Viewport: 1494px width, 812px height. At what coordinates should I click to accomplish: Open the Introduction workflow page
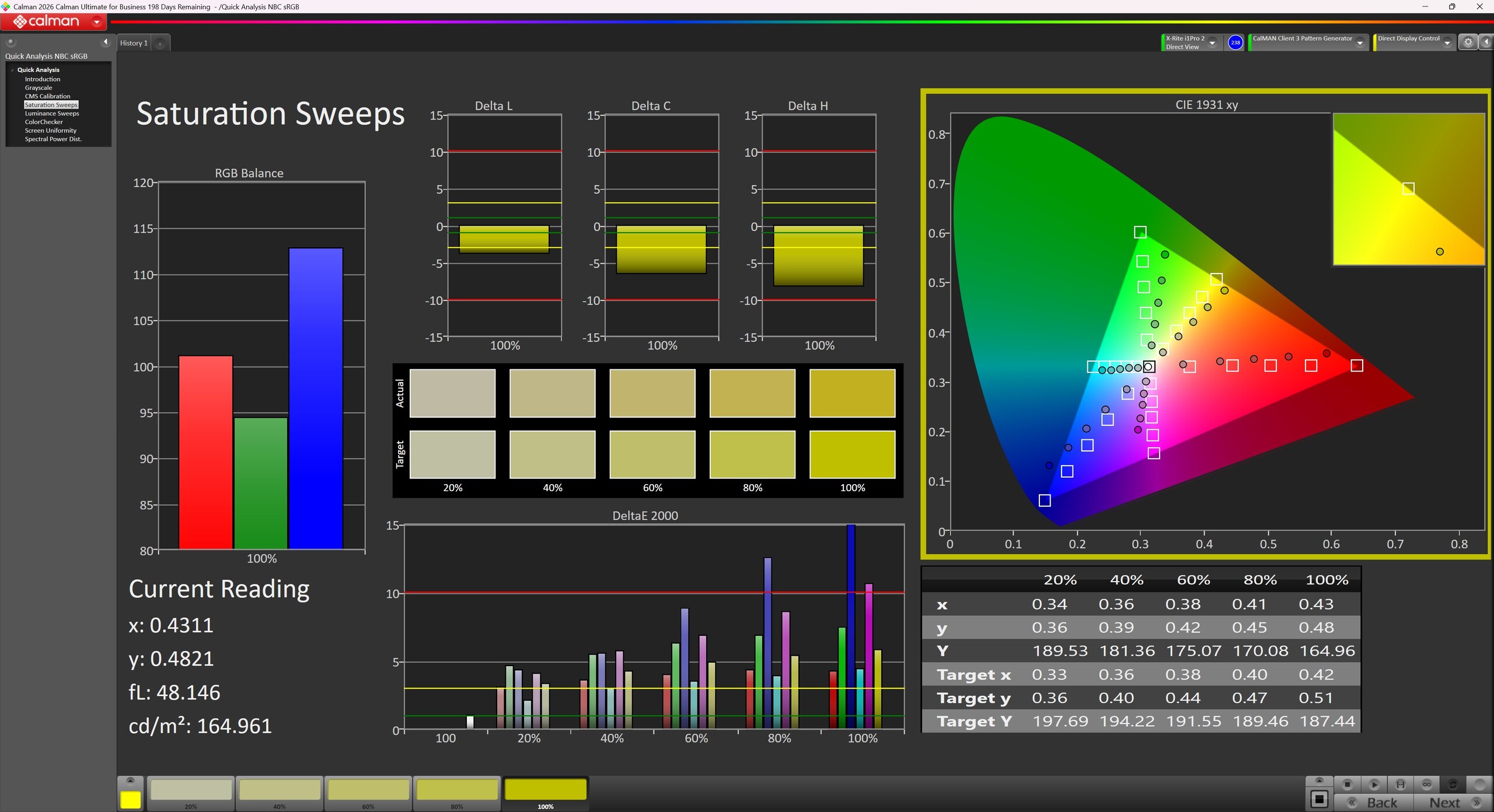point(43,79)
